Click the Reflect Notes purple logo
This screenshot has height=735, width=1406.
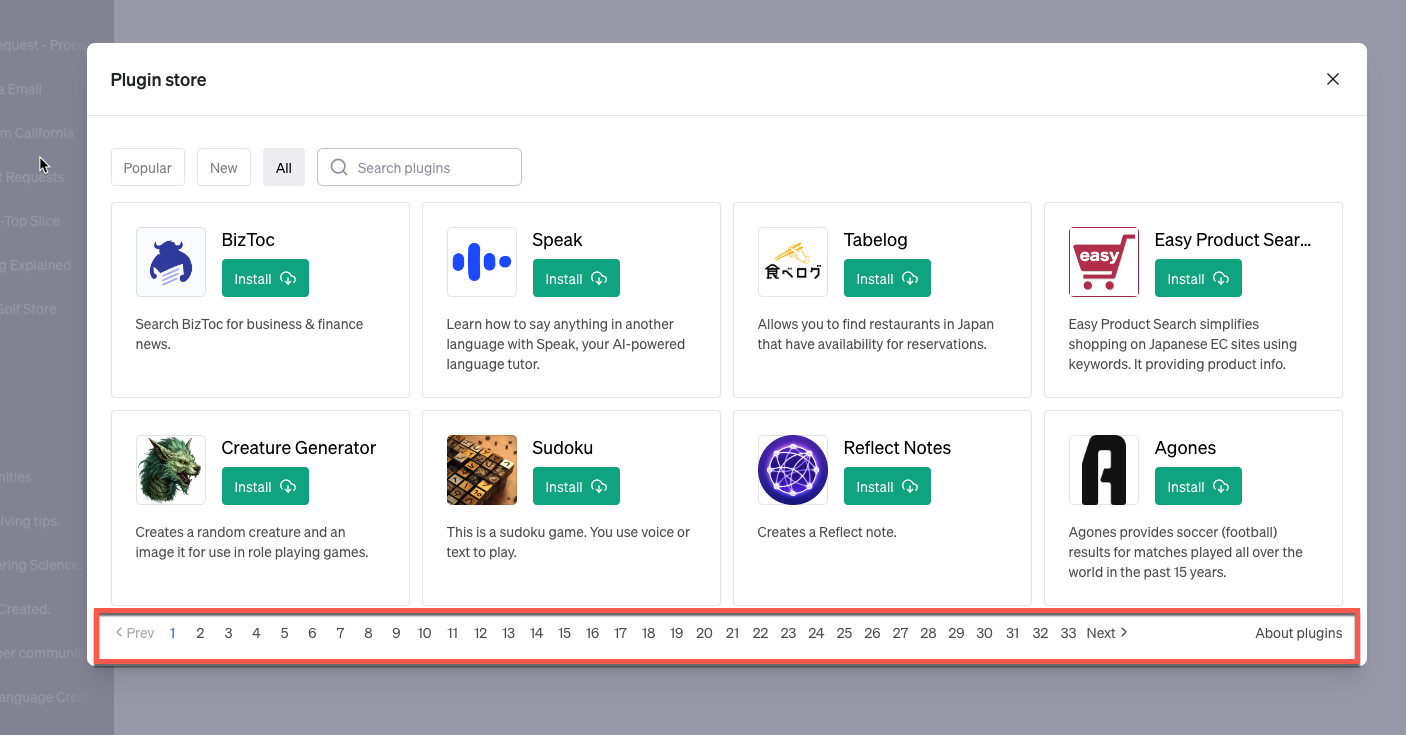pos(793,470)
